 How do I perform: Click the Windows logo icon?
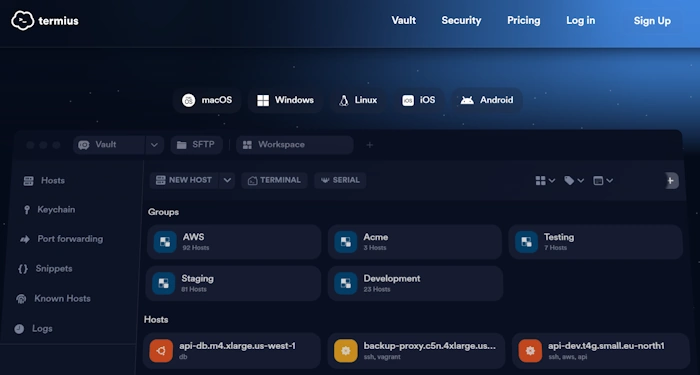click(263, 100)
